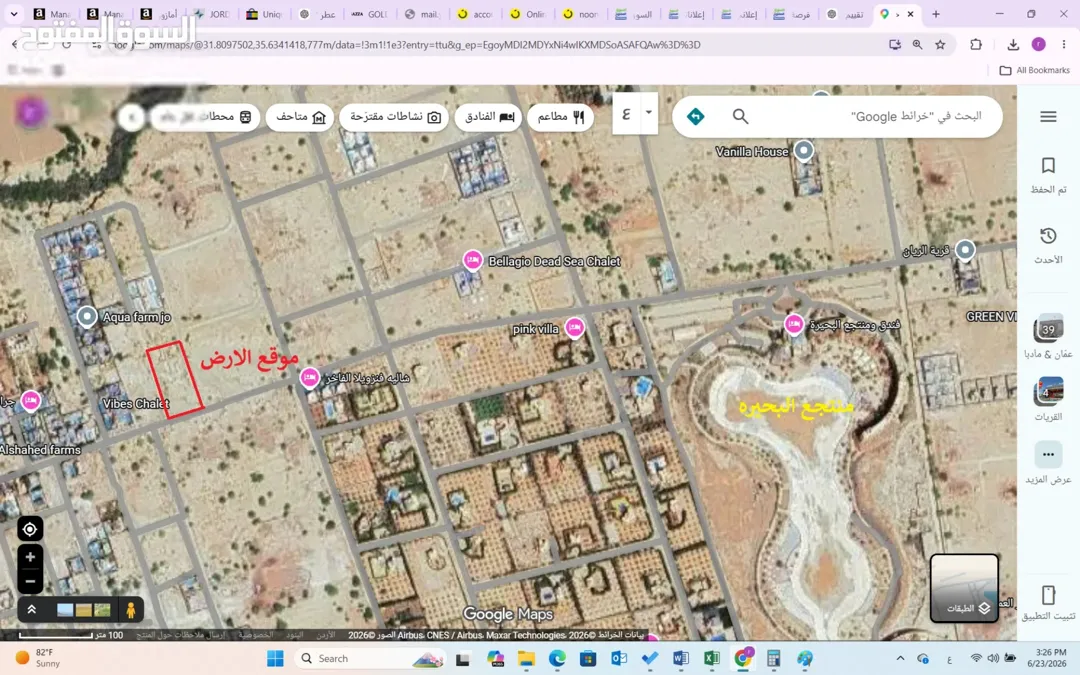Zoom out with the minus button

30,581
